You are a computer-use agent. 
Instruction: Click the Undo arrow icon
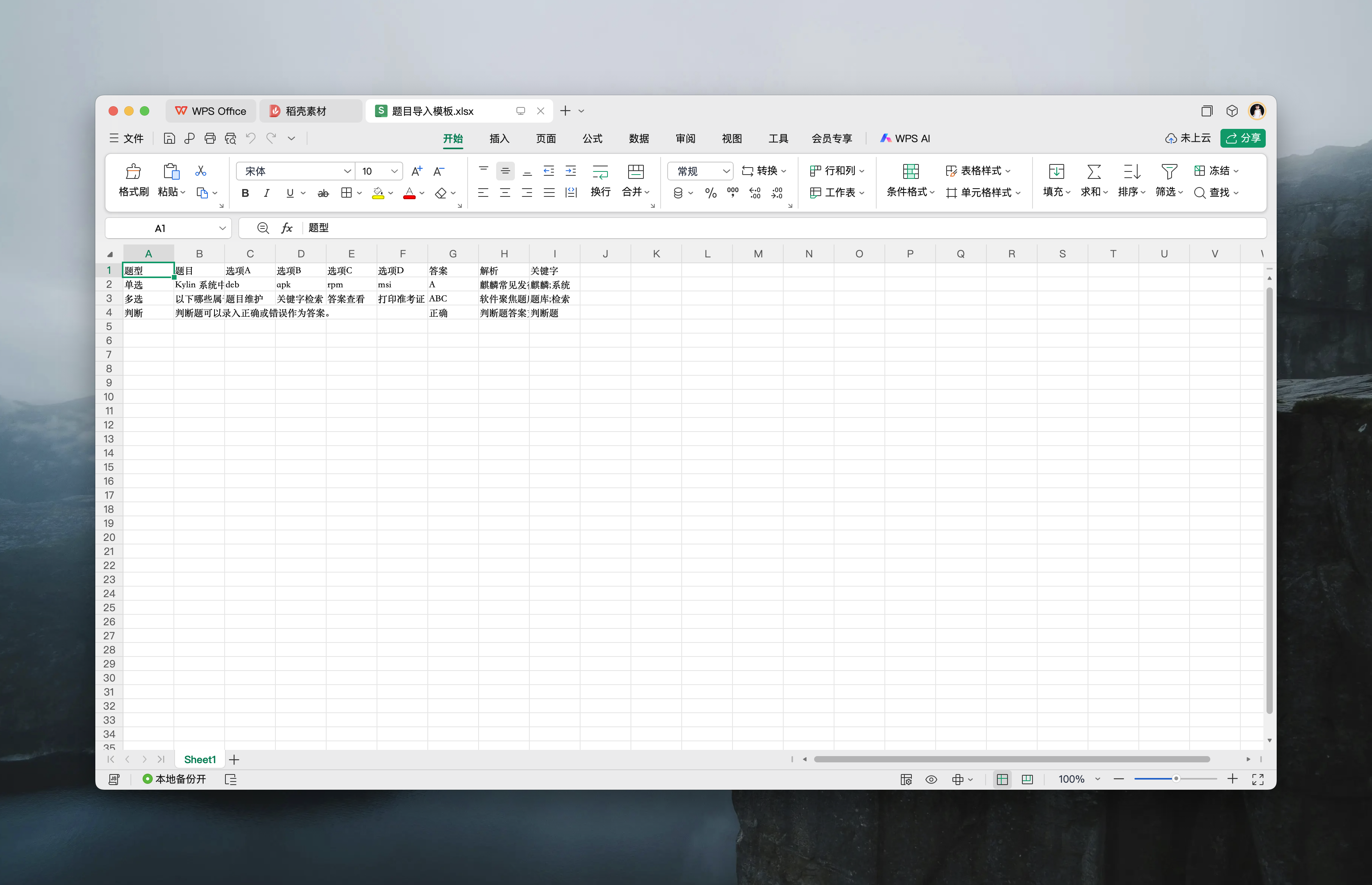point(250,139)
